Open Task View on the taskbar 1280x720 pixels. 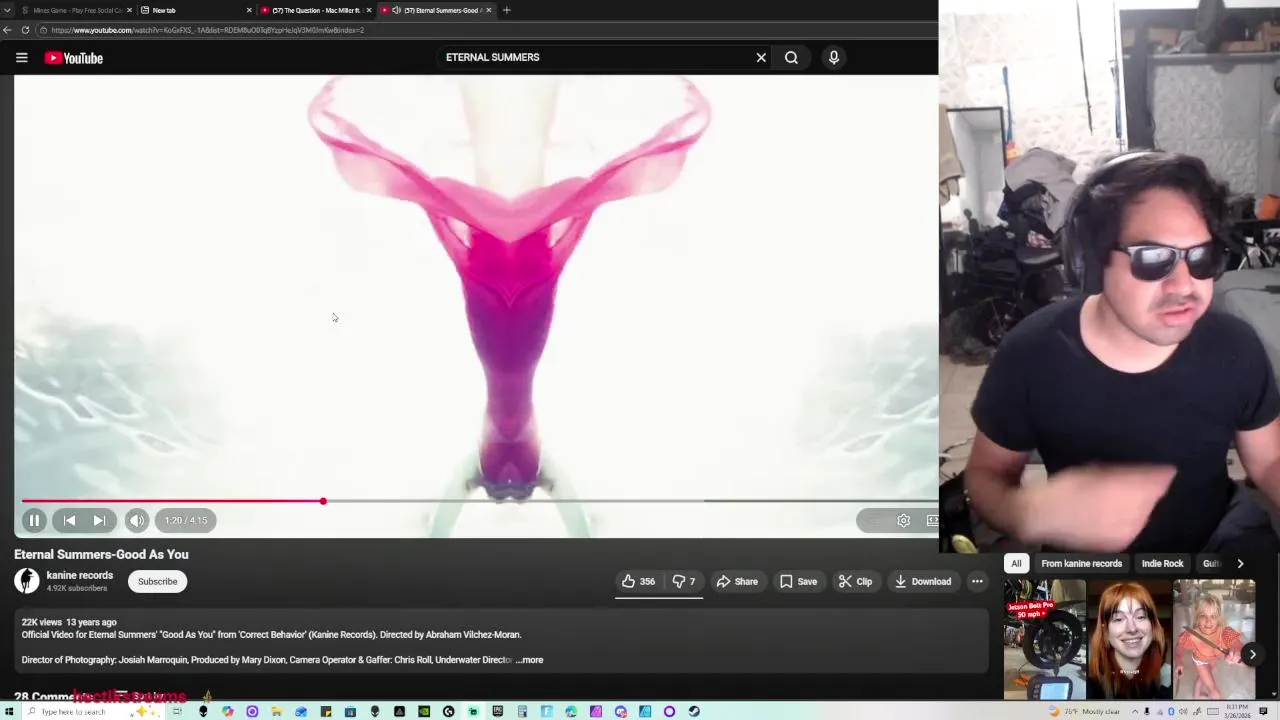pyautogui.click(x=177, y=711)
